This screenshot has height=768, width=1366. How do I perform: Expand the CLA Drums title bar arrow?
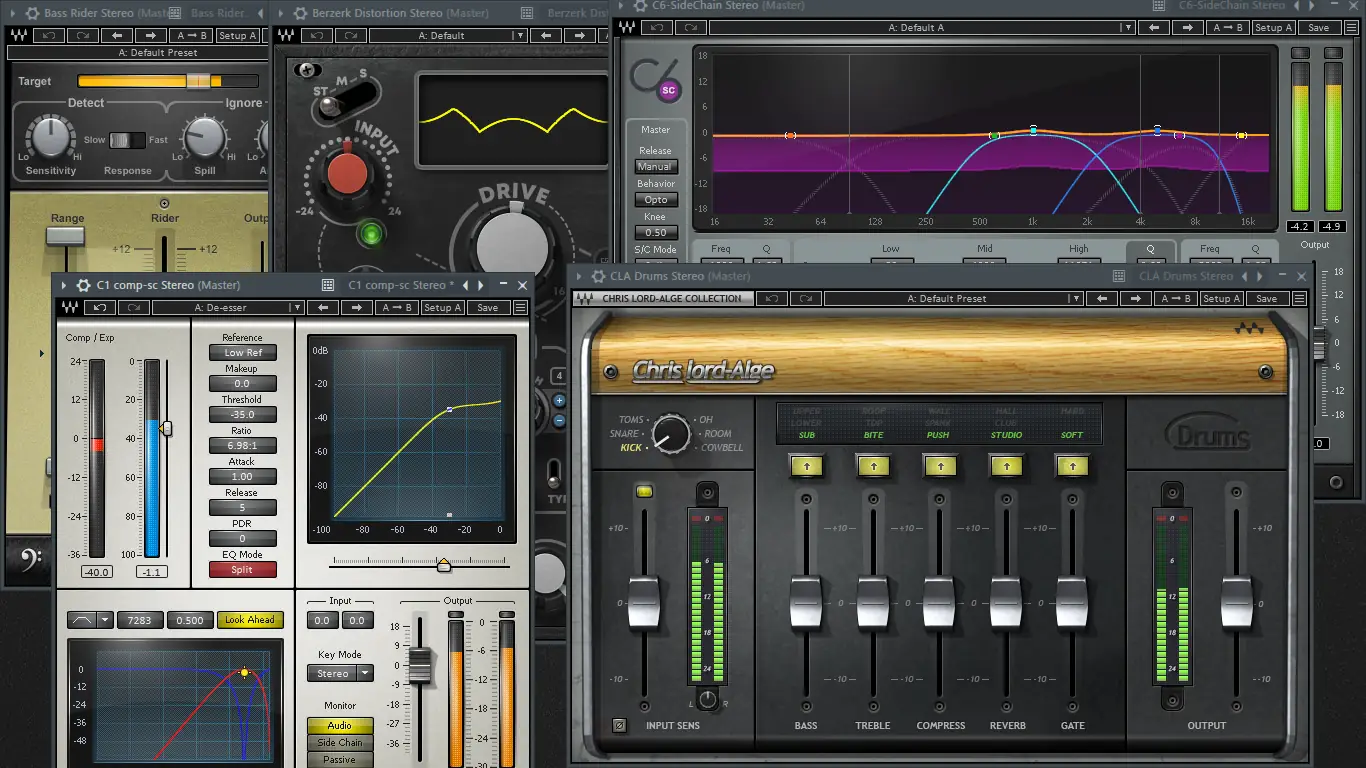click(x=577, y=276)
